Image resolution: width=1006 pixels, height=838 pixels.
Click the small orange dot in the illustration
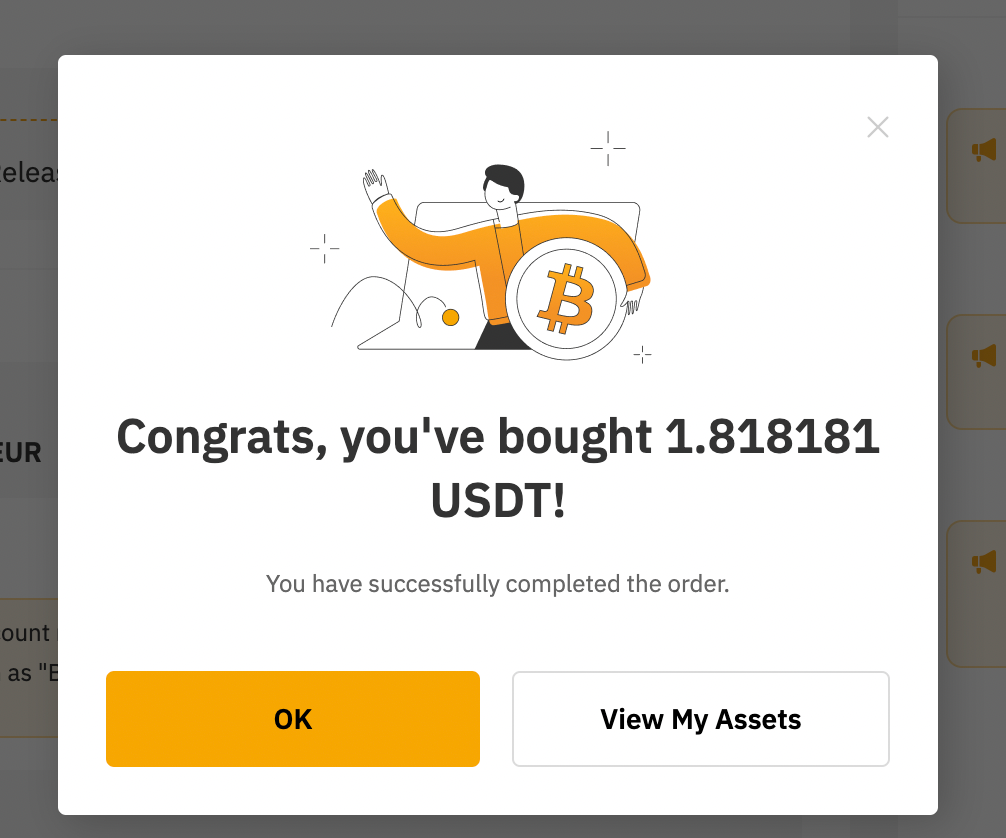click(x=450, y=317)
